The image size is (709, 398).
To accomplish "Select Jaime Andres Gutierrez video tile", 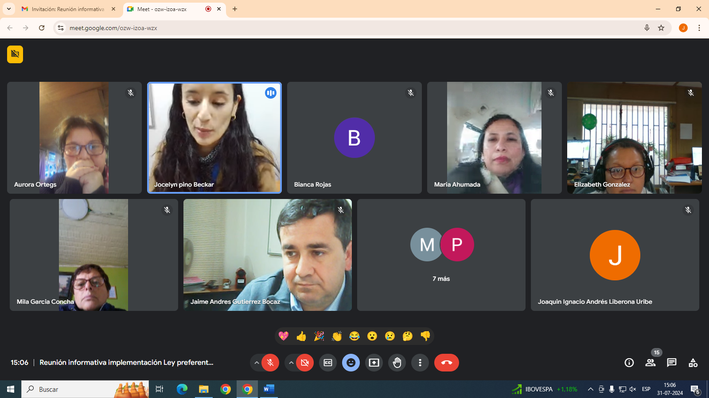I will pos(268,255).
